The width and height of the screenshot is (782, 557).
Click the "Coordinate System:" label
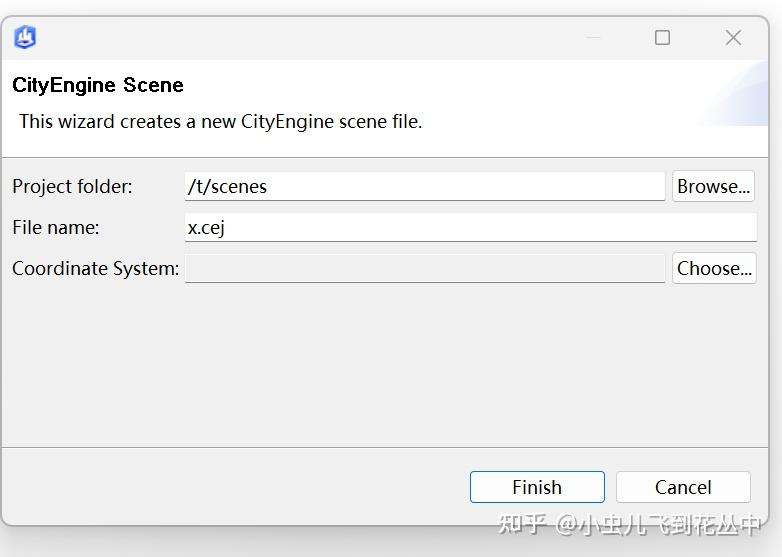click(95, 268)
